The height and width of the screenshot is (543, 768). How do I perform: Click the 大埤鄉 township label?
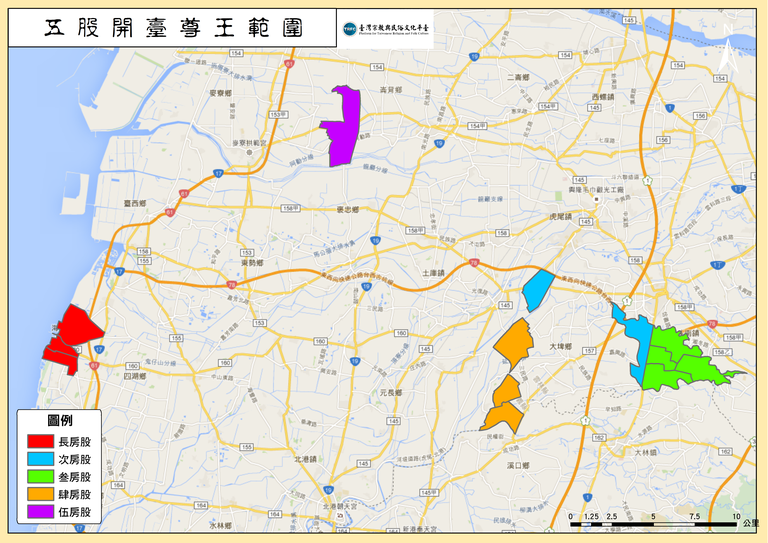coord(560,346)
